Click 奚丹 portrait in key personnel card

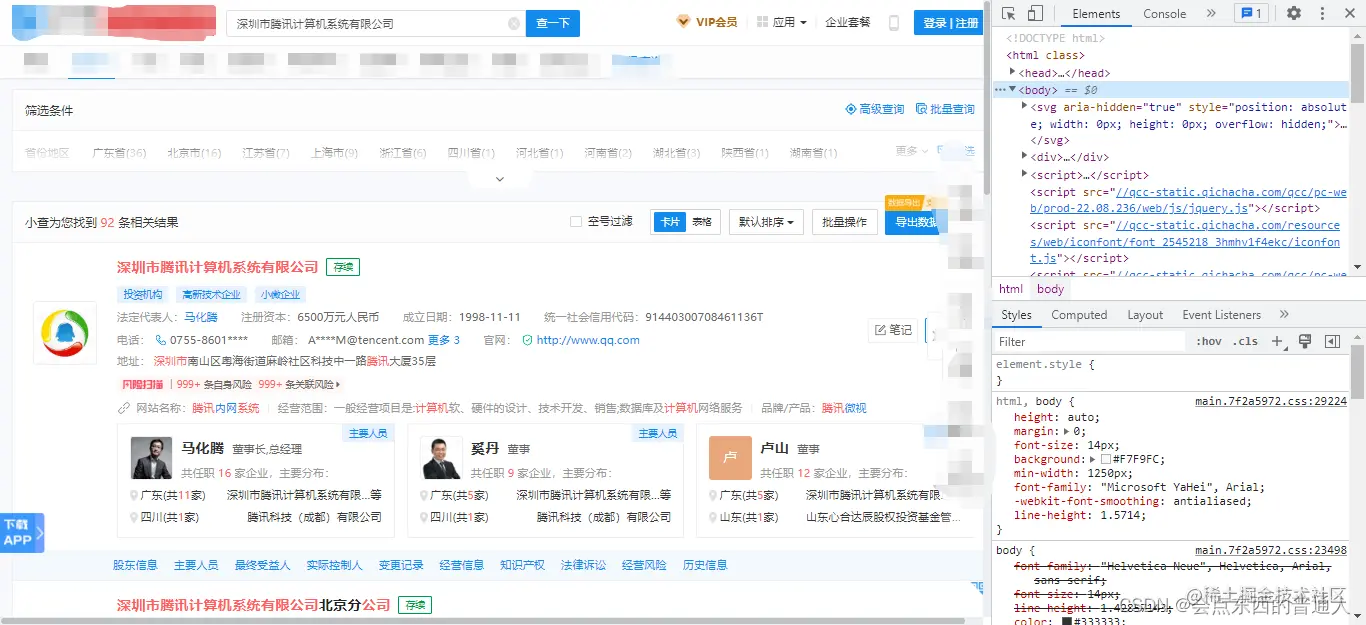(441, 458)
